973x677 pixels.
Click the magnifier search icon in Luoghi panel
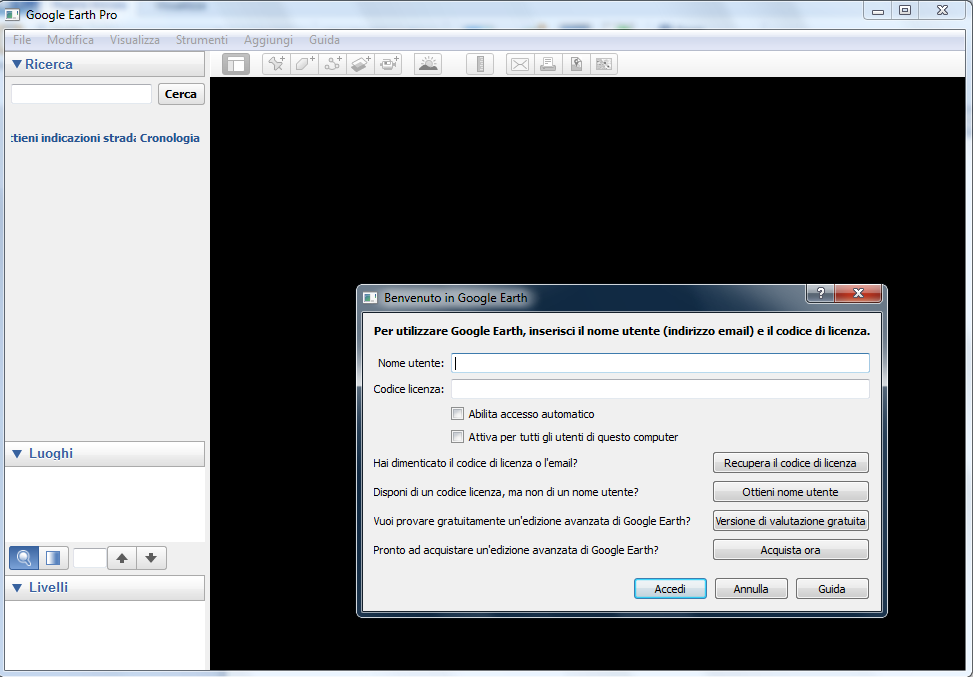point(24,558)
